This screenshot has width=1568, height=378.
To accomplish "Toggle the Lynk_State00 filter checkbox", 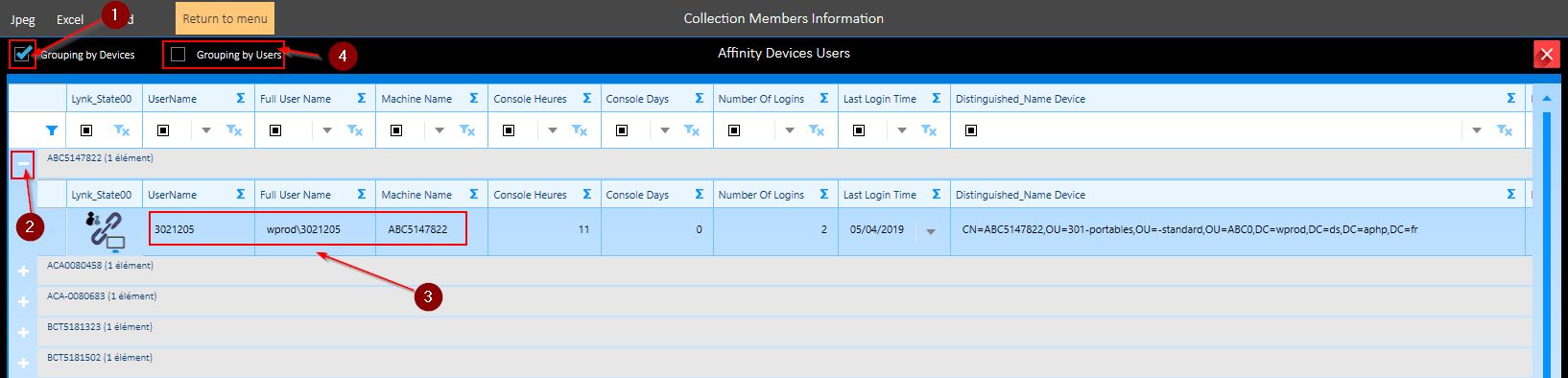I will tap(86, 130).
